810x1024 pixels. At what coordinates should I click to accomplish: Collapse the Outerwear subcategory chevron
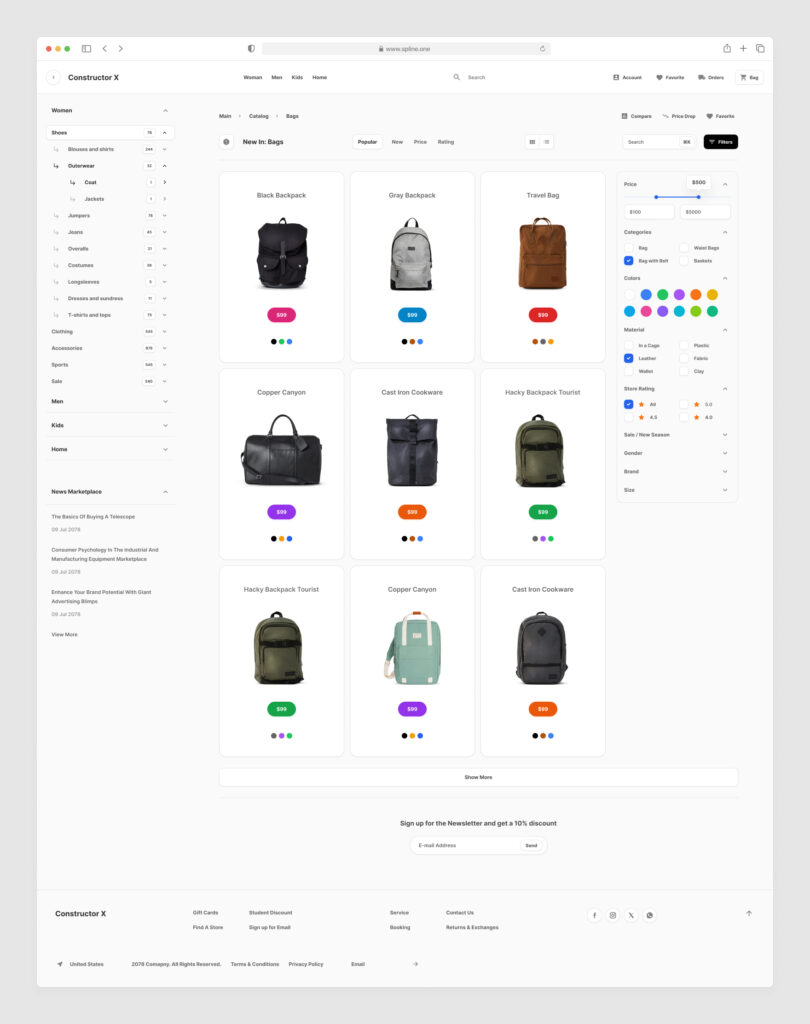coord(165,166)
